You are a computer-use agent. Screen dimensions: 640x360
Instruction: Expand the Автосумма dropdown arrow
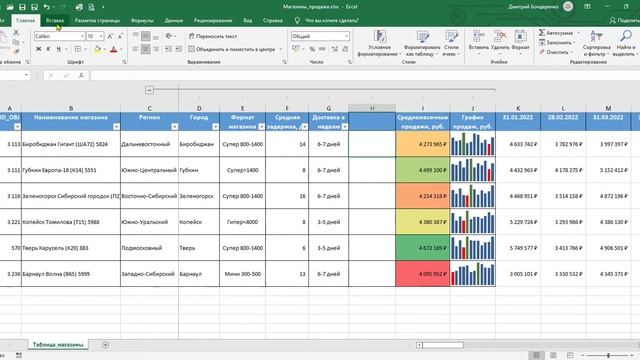click(578, 33)
